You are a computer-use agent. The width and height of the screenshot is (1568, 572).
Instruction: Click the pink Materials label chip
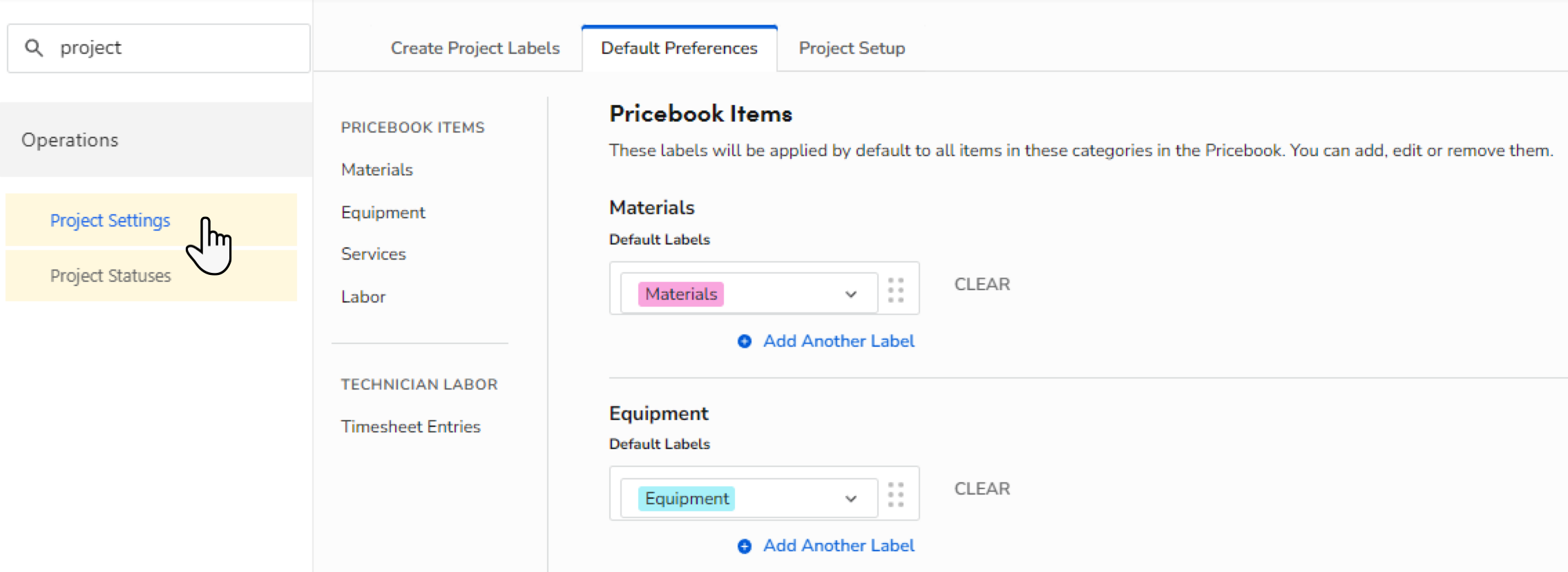tap(680, 294)
